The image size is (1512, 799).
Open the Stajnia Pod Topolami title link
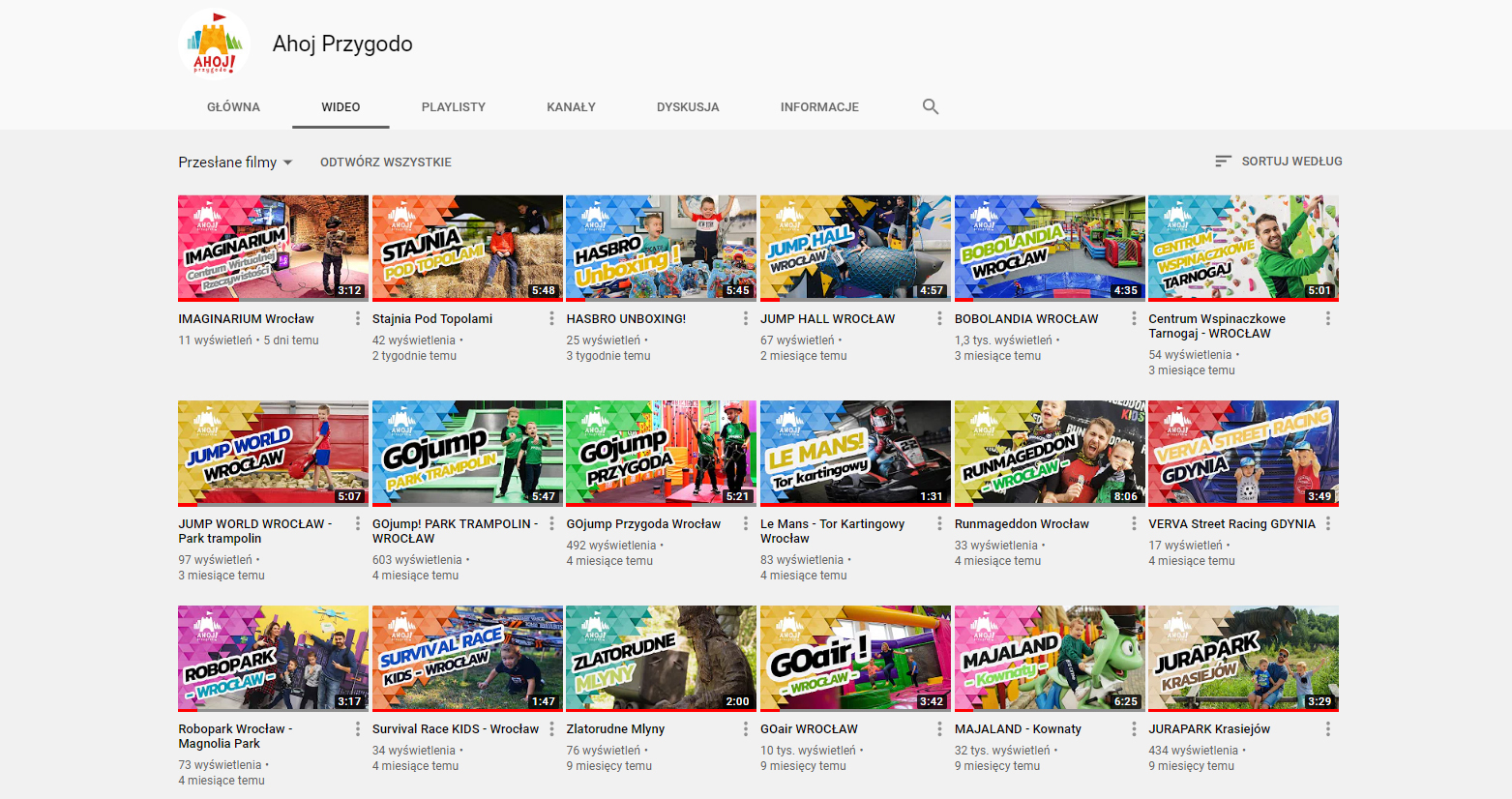coord(432,318)
